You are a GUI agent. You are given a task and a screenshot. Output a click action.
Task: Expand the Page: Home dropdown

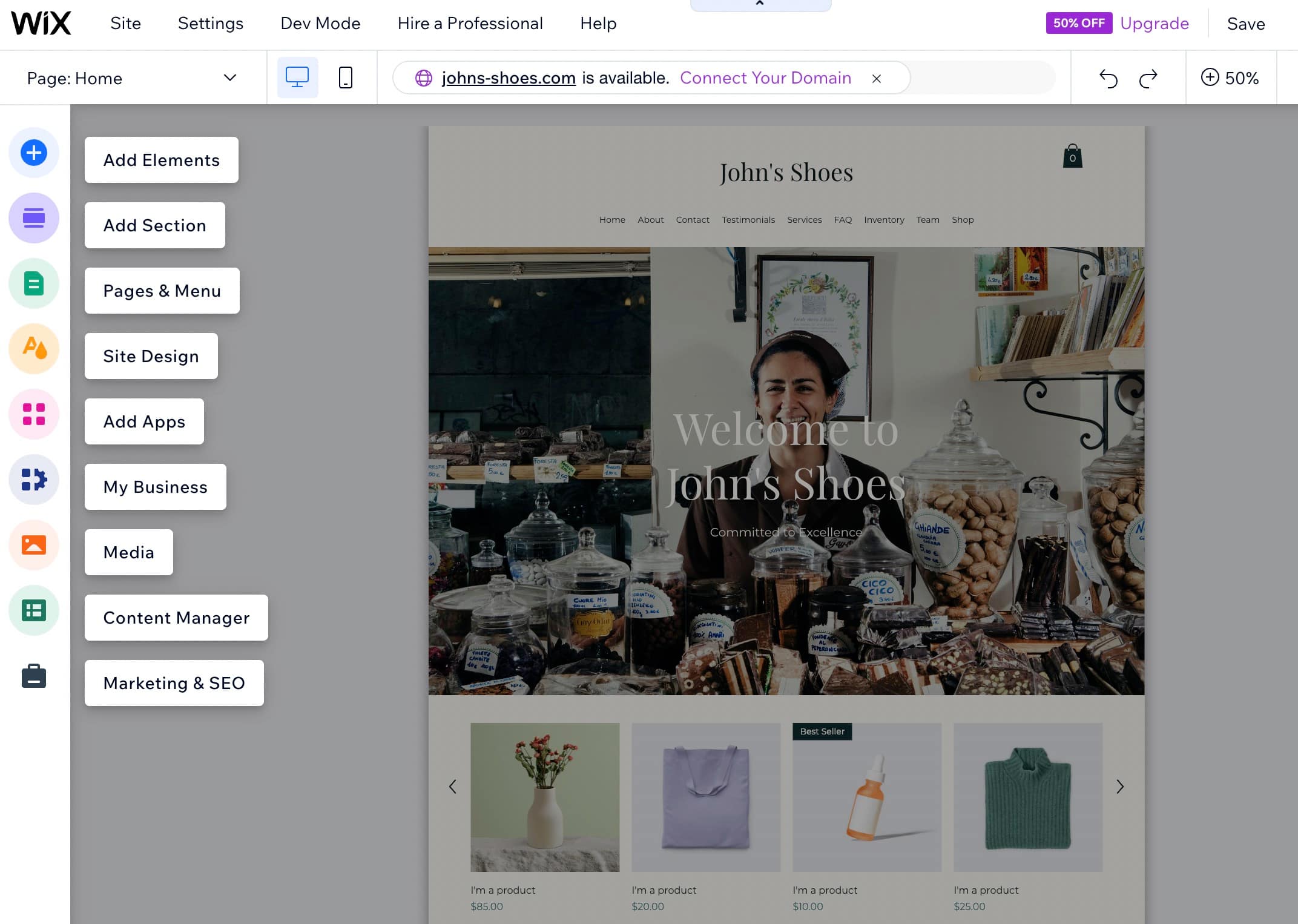(x=229, y=78)
